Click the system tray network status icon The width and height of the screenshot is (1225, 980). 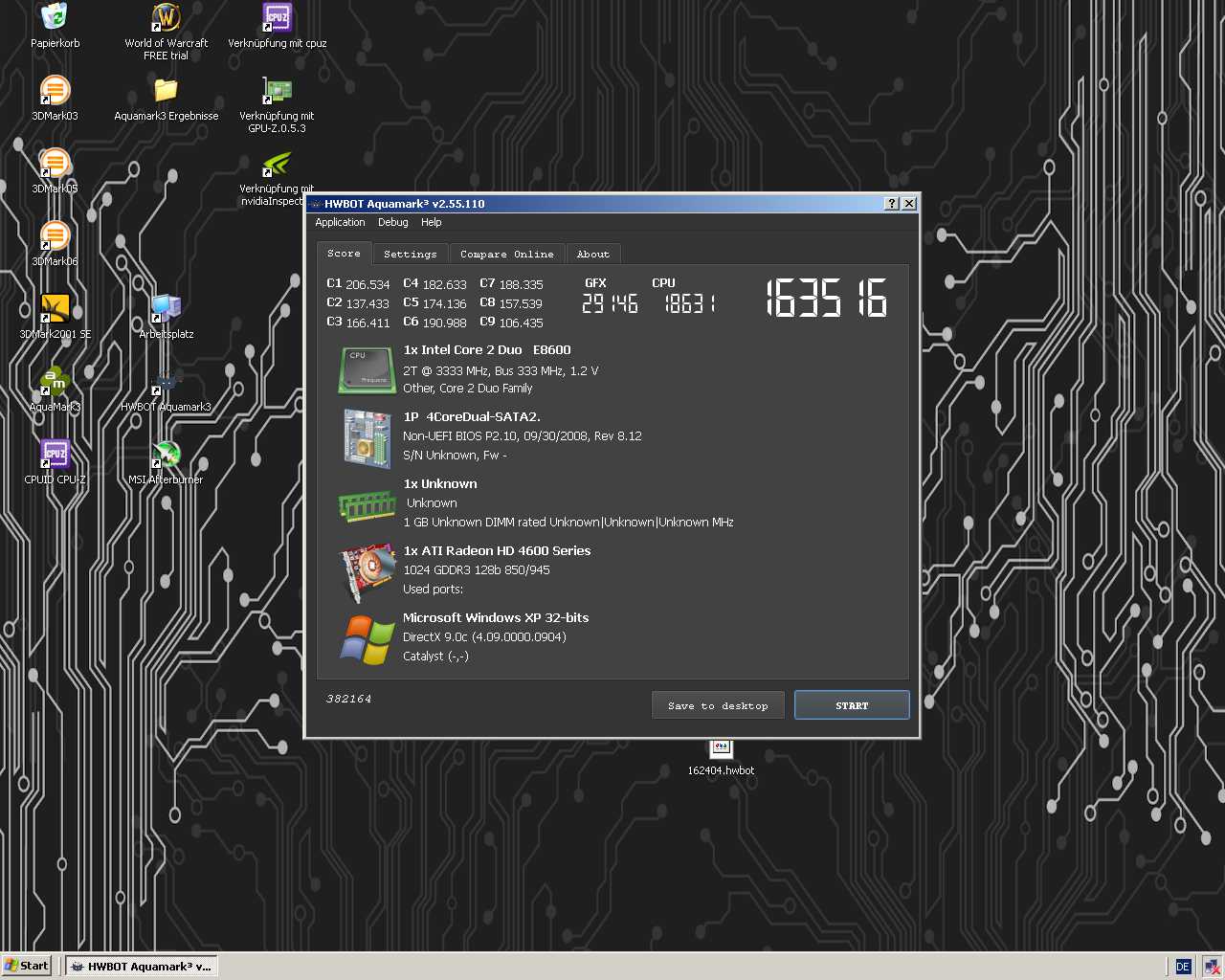(1212, 967)
